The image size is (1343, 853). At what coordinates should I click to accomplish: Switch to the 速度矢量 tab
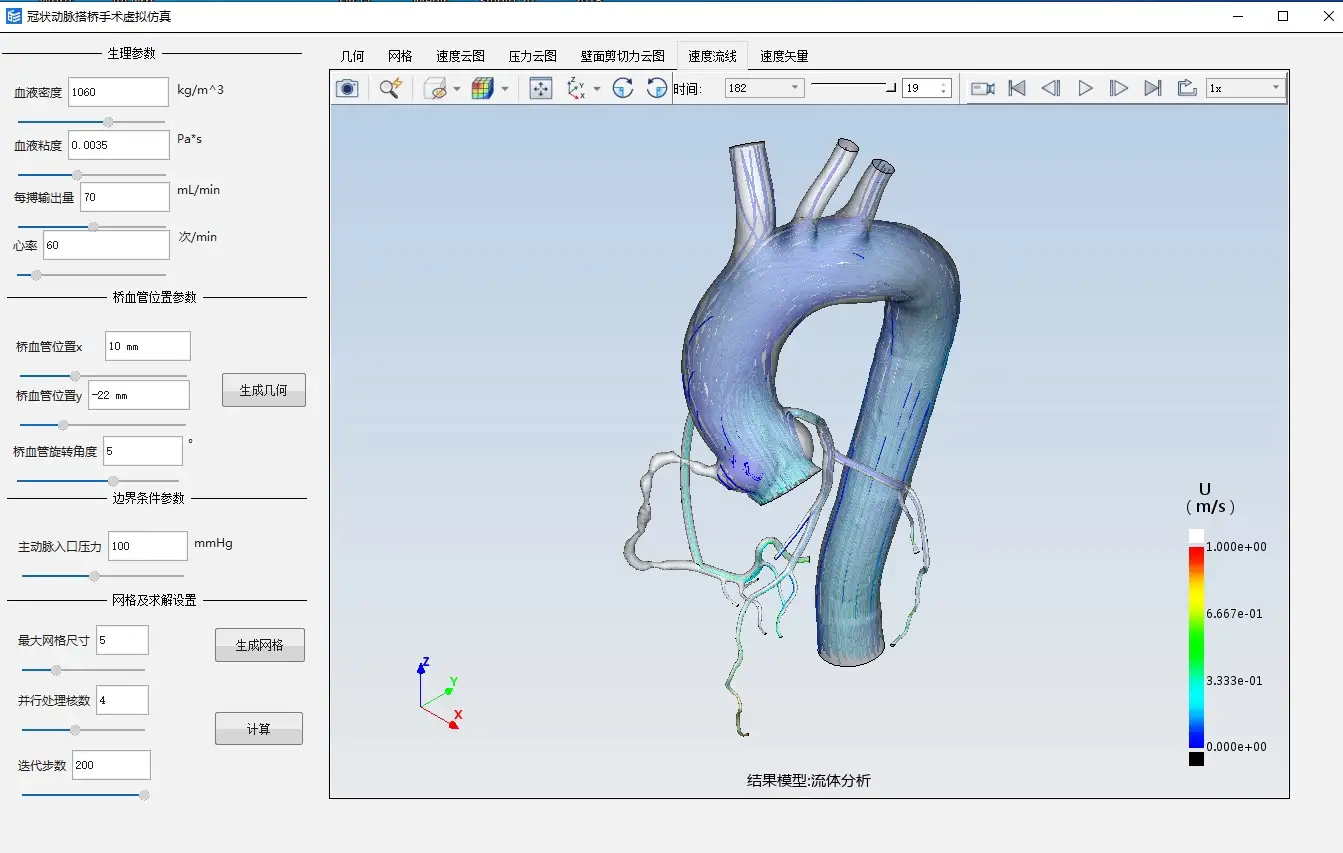(784, 57)
